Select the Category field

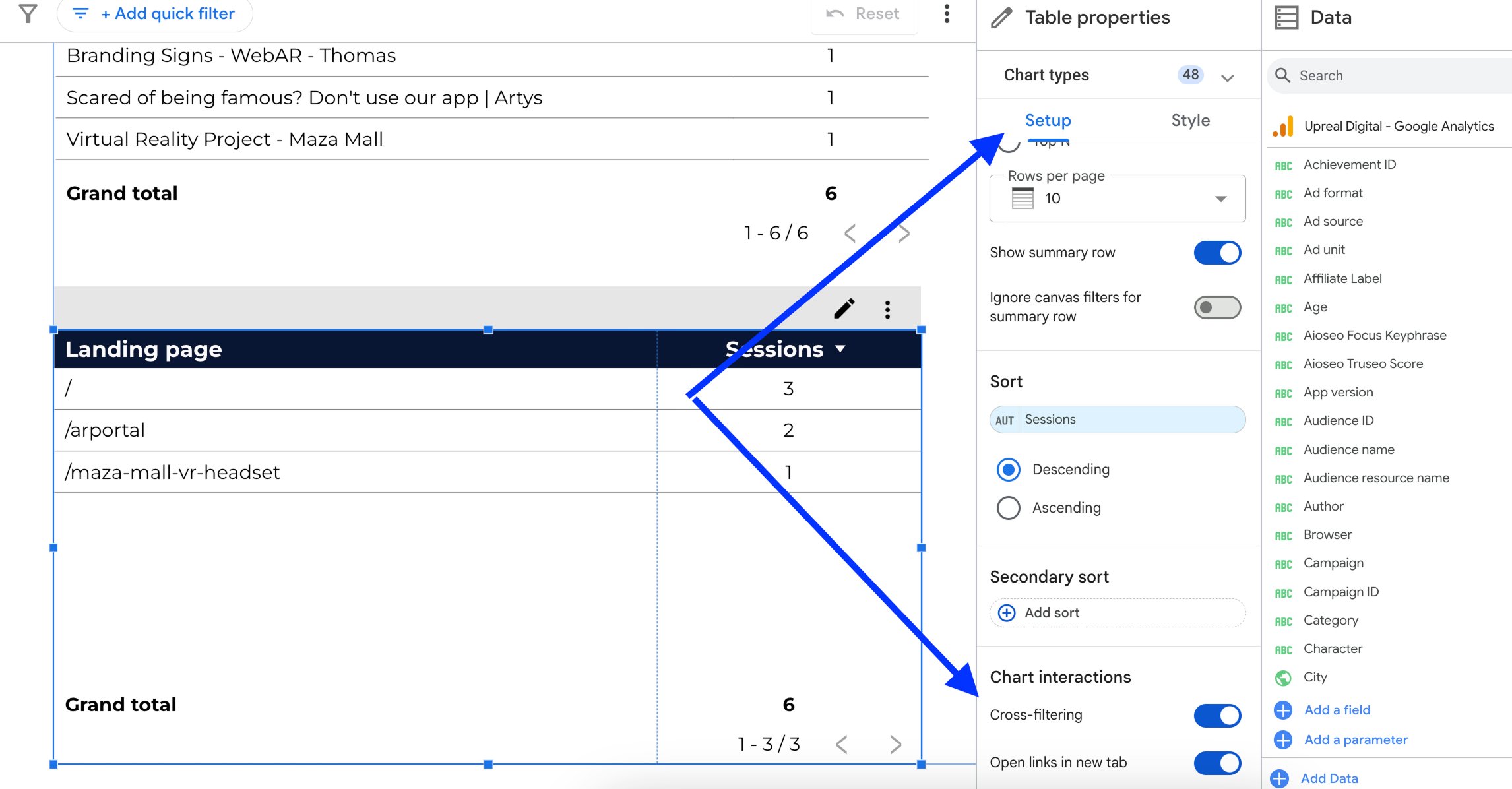point(1331,620)
